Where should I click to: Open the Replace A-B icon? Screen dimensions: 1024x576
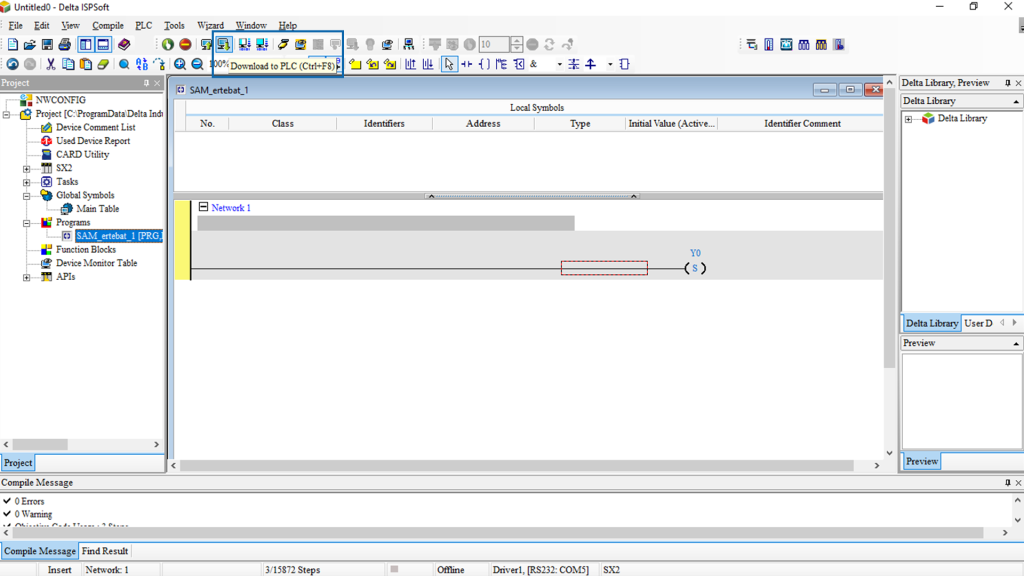pos(142,64)
